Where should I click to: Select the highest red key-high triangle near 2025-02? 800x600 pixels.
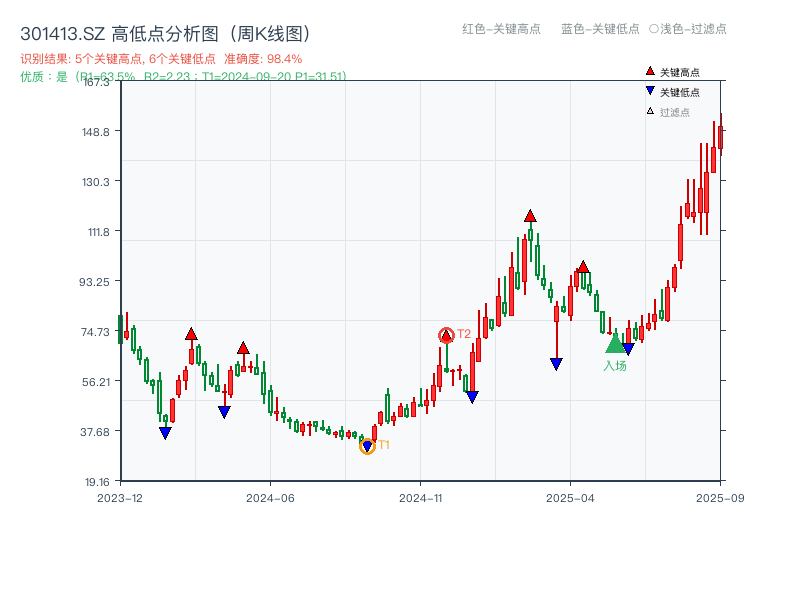(530, 216)
